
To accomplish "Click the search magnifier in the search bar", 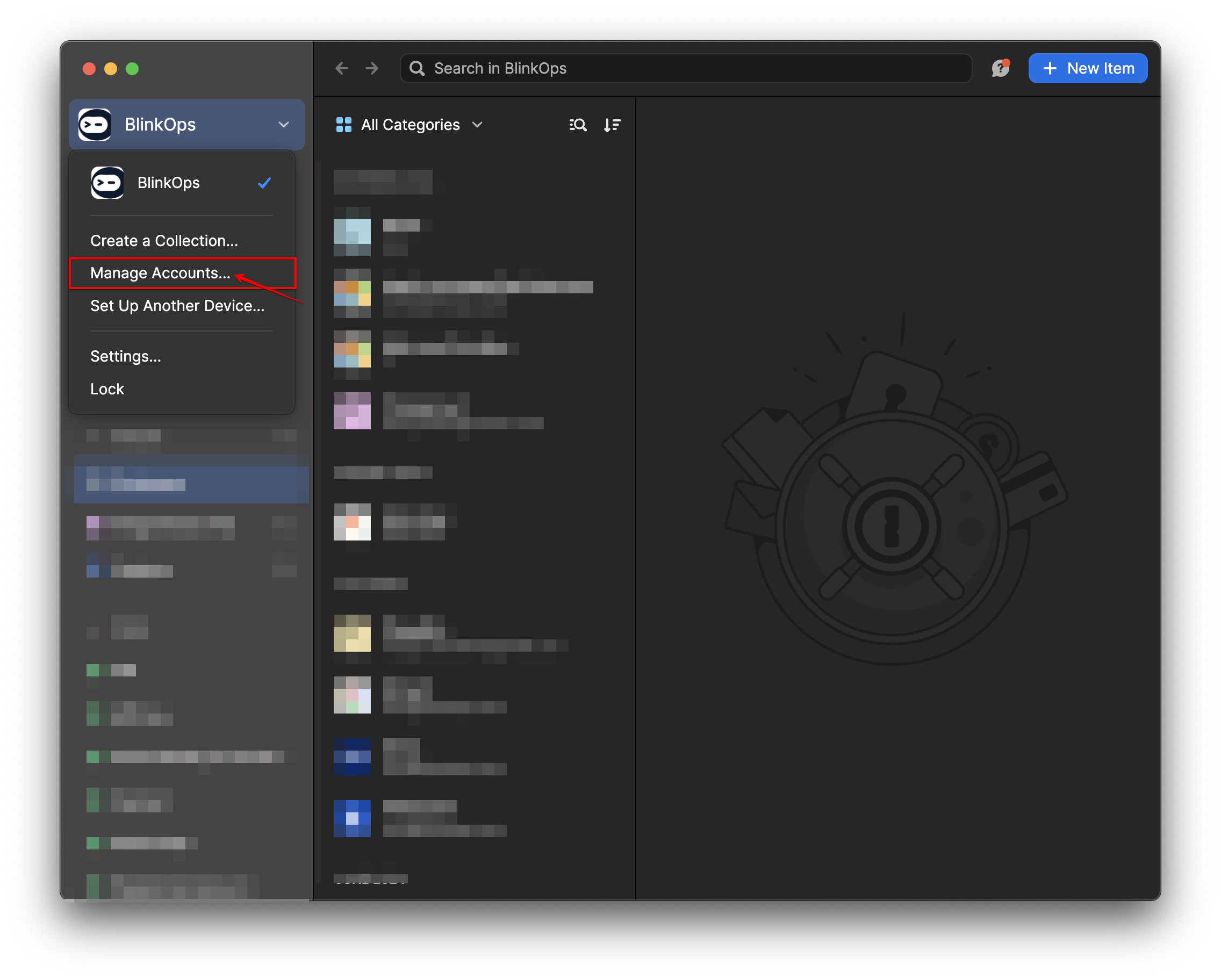I will pyautogui.click(x=416, y=68).
